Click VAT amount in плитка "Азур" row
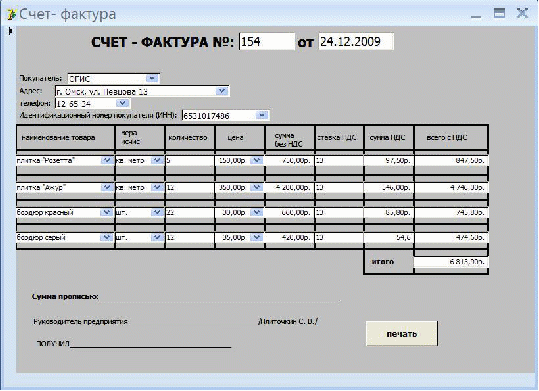Image resolution: width=539 pixels, height=391 pixels. [x=389, y=188]
